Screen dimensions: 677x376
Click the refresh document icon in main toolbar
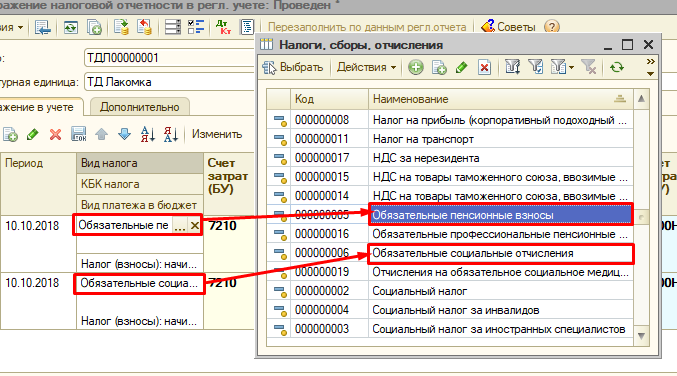pyautogui.click(x=70, y=27)
